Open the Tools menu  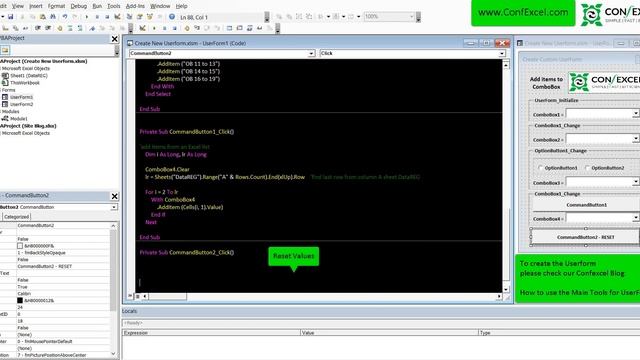[x=113, y=6]
